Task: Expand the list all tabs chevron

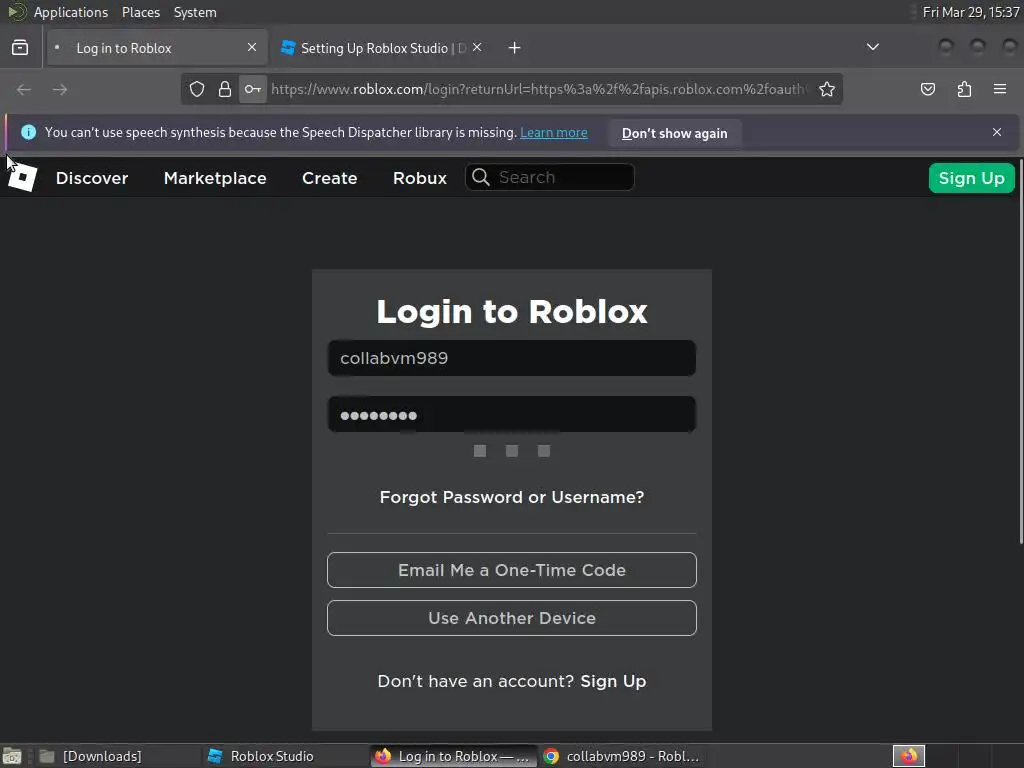Action: (872, 47)
